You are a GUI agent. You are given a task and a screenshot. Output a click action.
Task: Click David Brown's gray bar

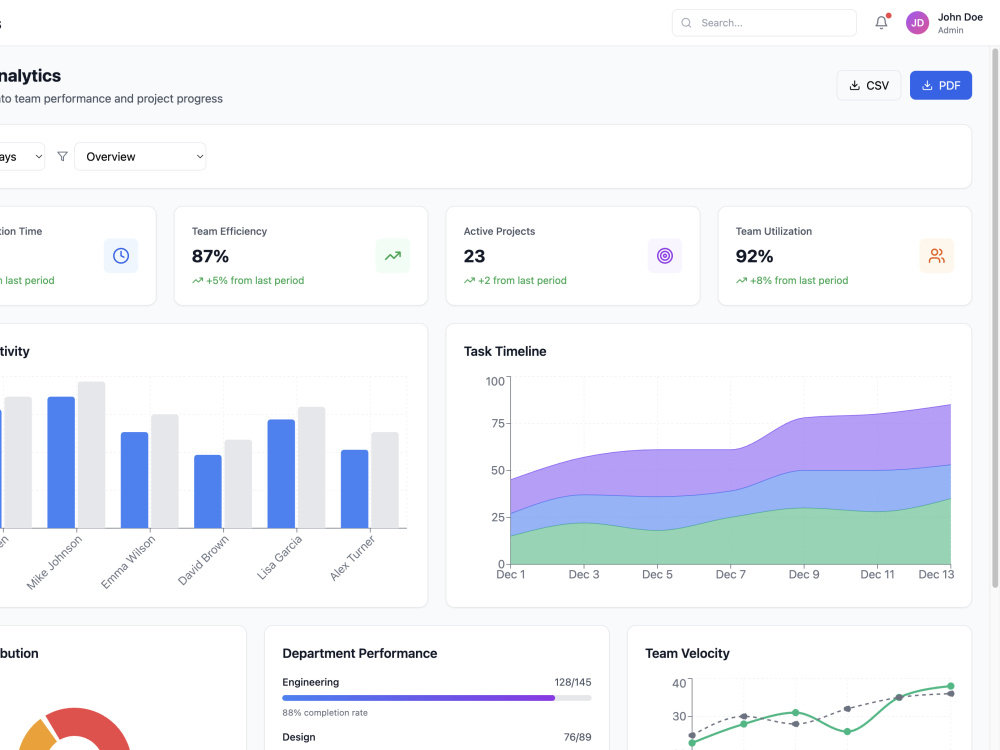click(x=238, y=484)
